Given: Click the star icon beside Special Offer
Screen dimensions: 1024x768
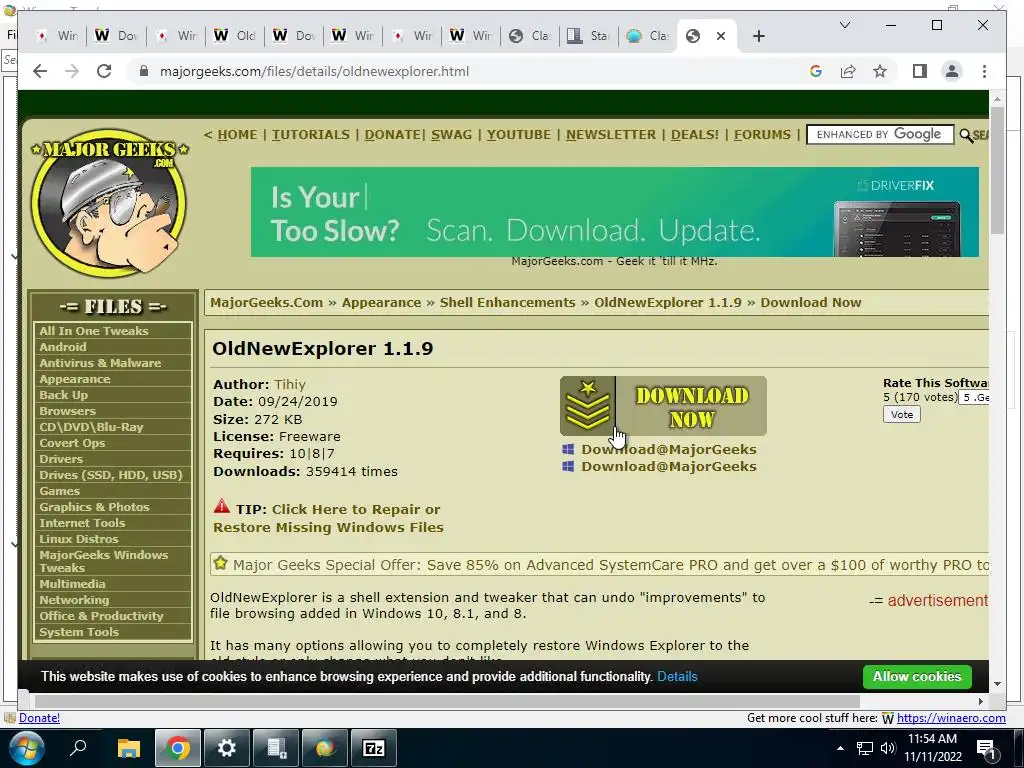Looking at the screenshot, I should coord(221,563).
